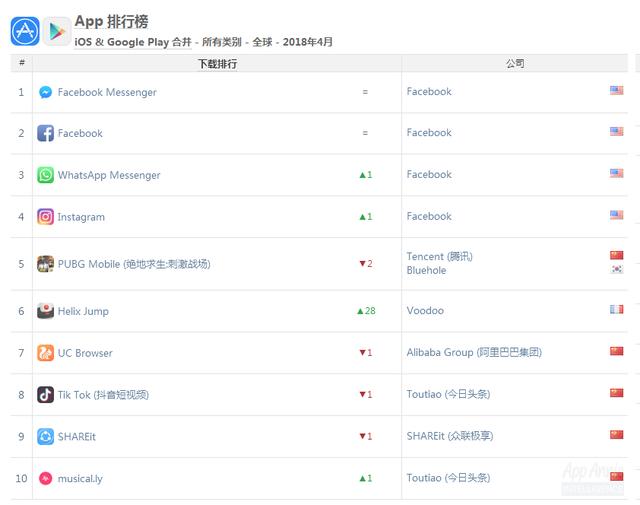Image resolution: width=640 pixels, height=505 pixels.
Task: Click the musical.ly app icon
Action: 45,479
